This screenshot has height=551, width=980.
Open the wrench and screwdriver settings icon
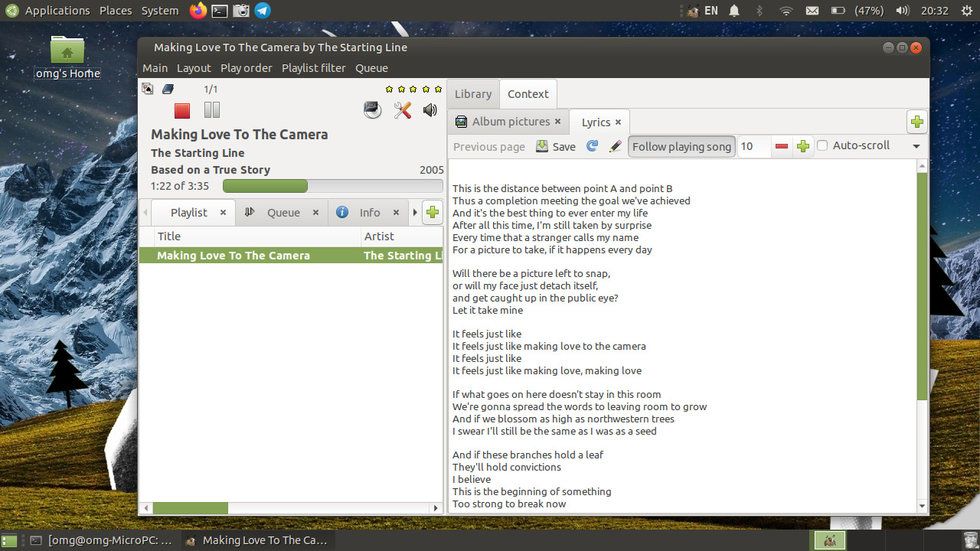point(402,110)
